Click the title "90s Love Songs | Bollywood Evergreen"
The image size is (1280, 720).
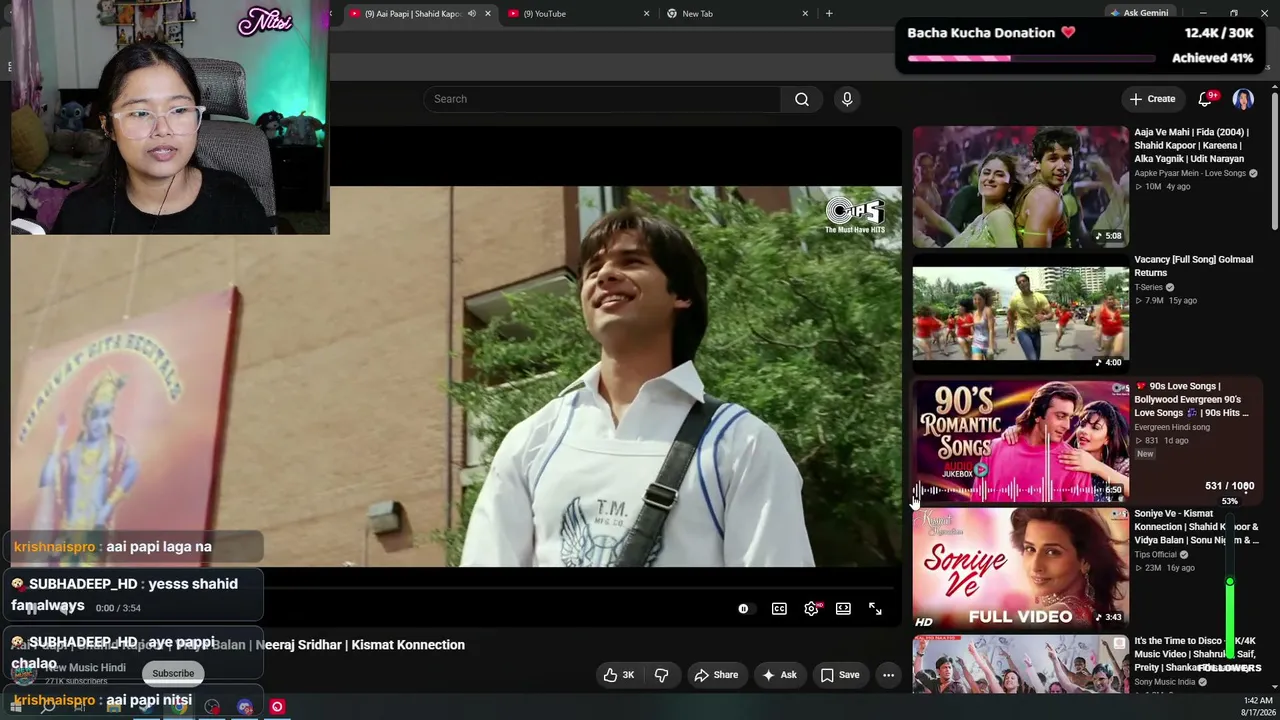click(x=1191, y=399)
